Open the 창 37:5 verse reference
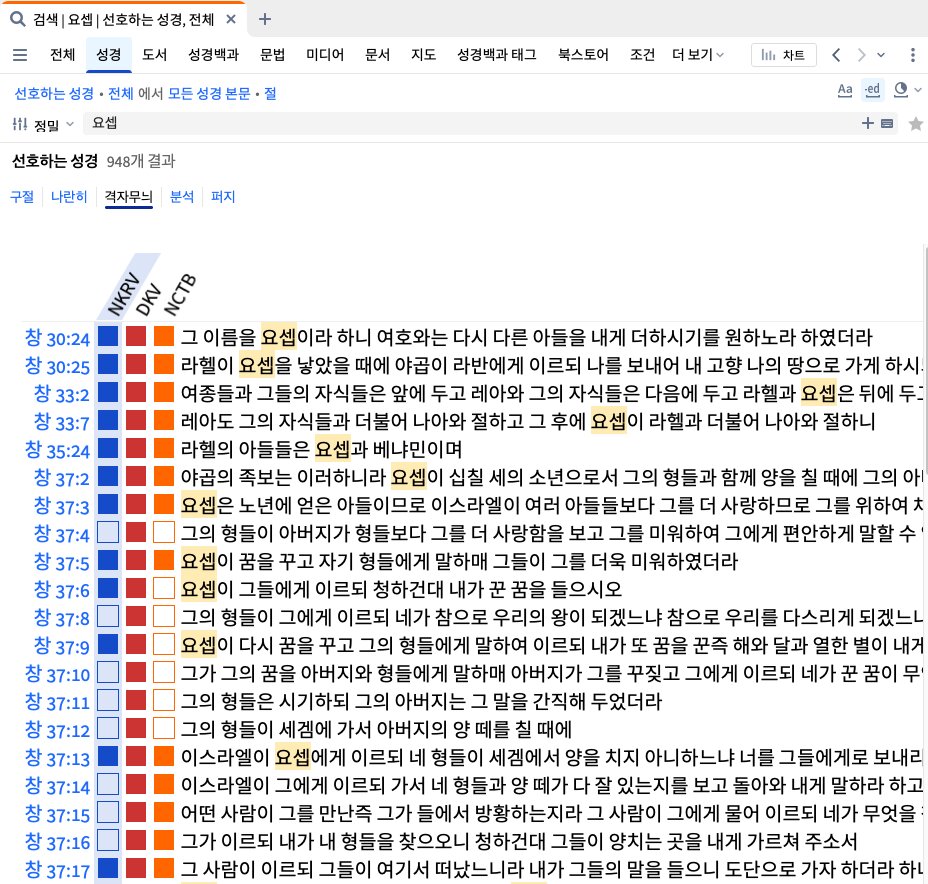Viewport: 928px width, 884px height. pyautogui.click(x=62, y=562)
